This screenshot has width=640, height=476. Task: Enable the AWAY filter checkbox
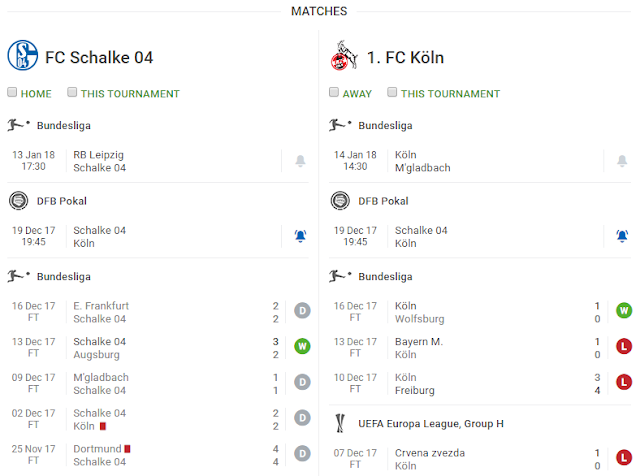point(334,93)
